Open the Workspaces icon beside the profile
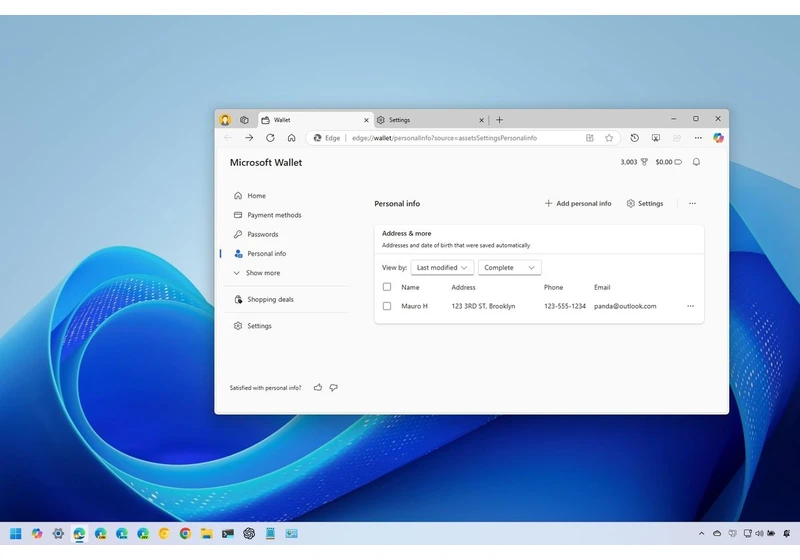The height and width of the screenshot is (560, 800). click(244, 120)
